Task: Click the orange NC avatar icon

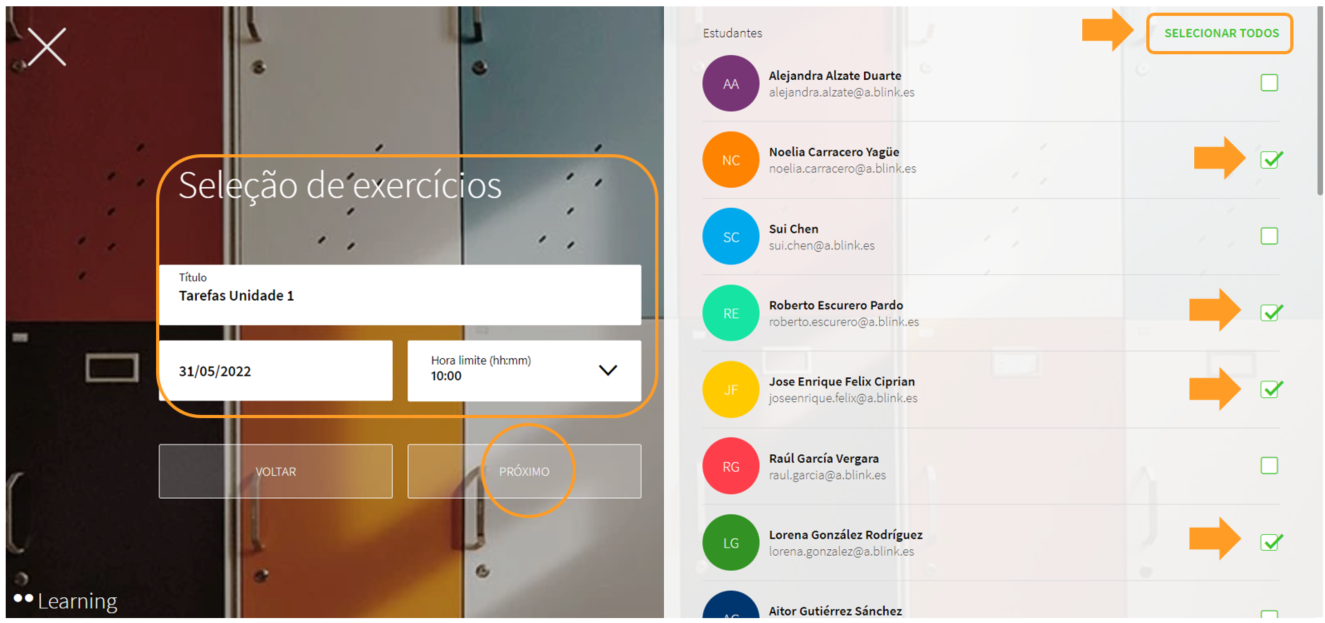Action: pyautogui.click(x=731, y=160)
